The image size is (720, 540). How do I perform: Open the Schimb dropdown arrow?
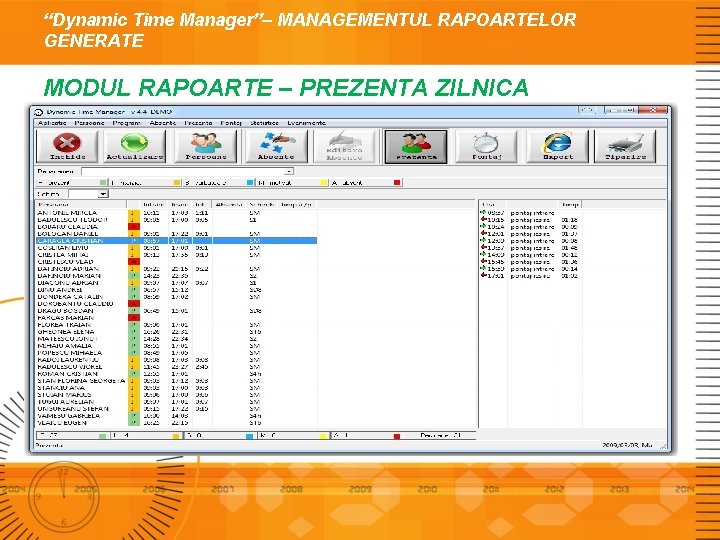click(103, 194)
